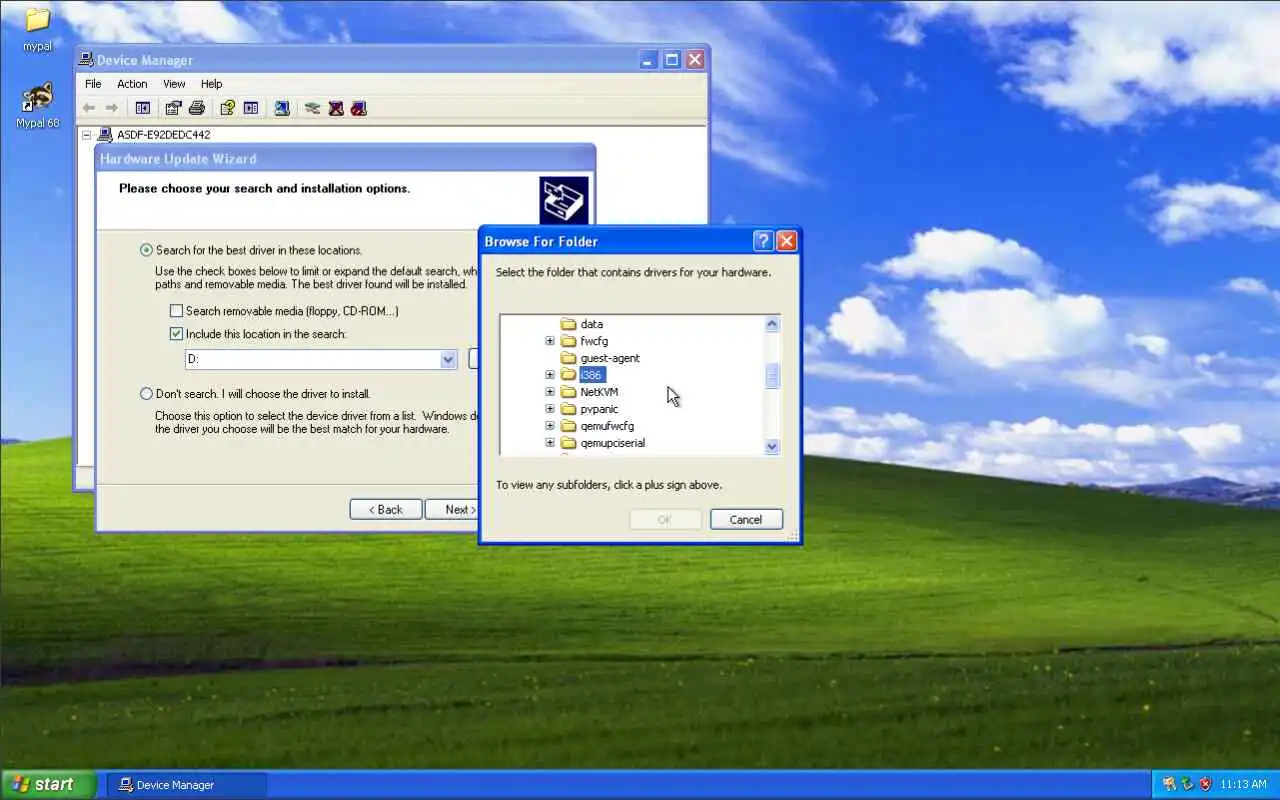The width and height of the screenshot is (1280, 800).
Task: Select the NetKVM folder name
Action: point(599,392)
